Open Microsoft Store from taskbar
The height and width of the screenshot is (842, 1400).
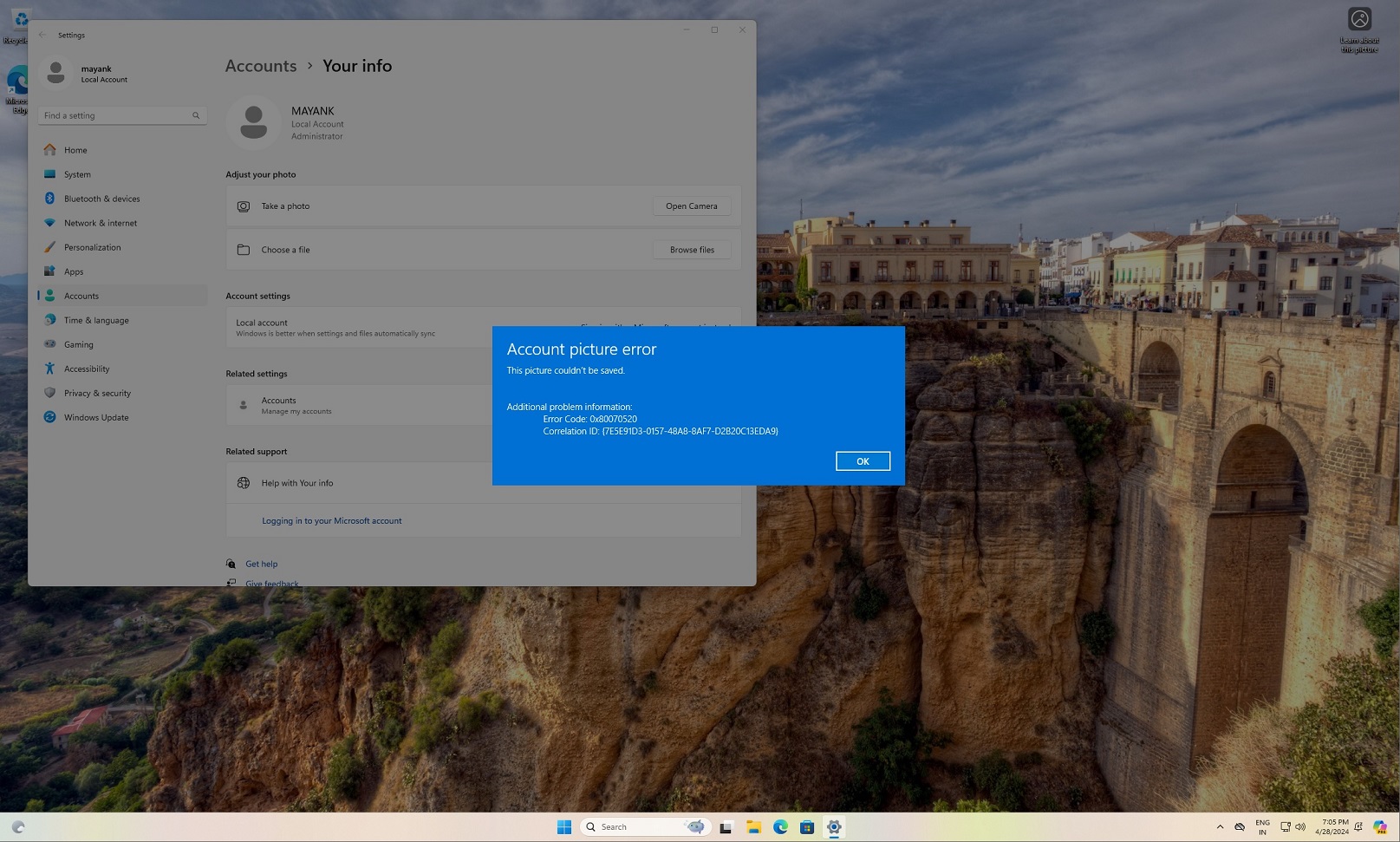point(807,827)
